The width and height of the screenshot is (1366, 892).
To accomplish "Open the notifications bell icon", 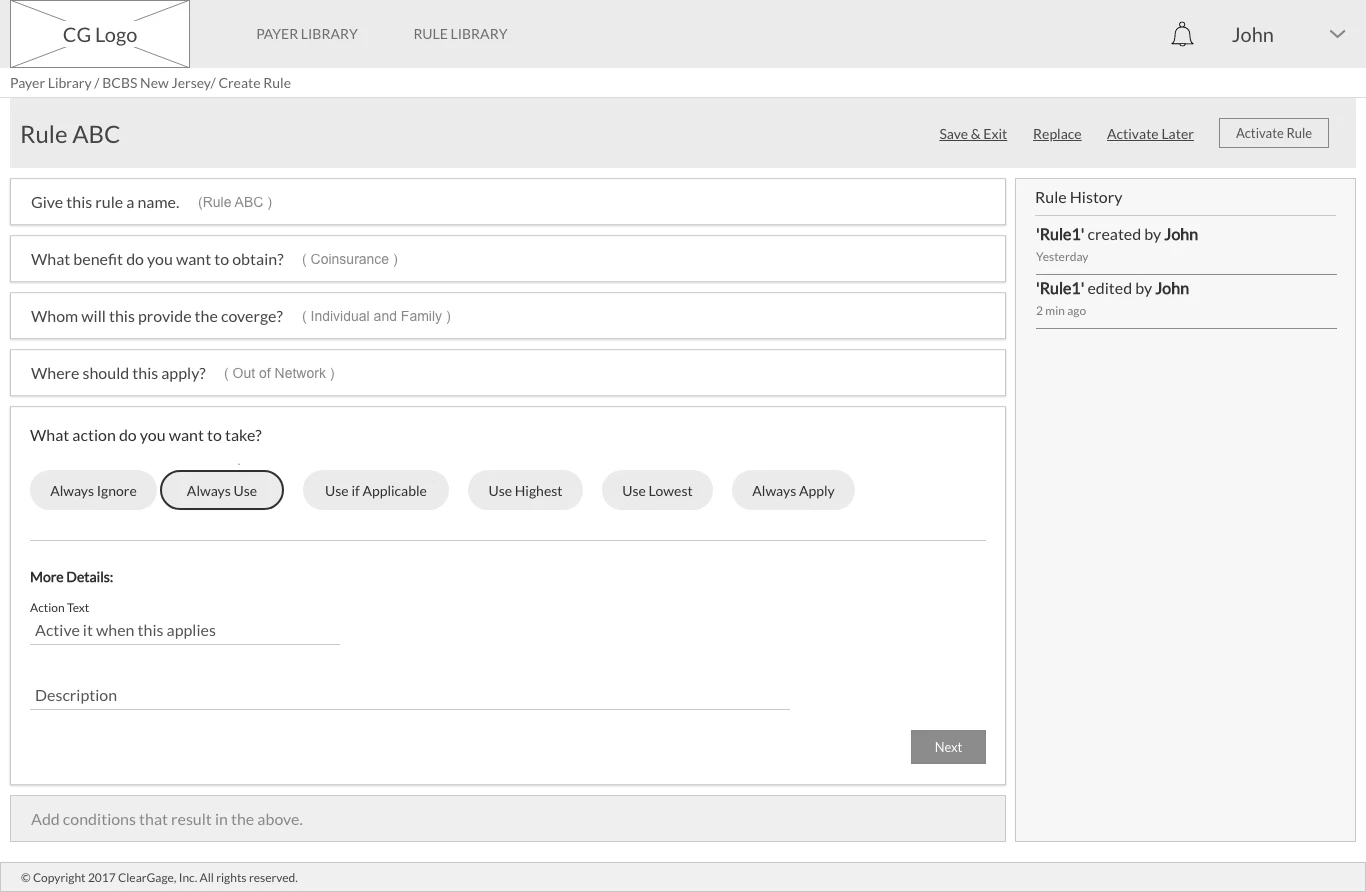I will pos(1182,35).
